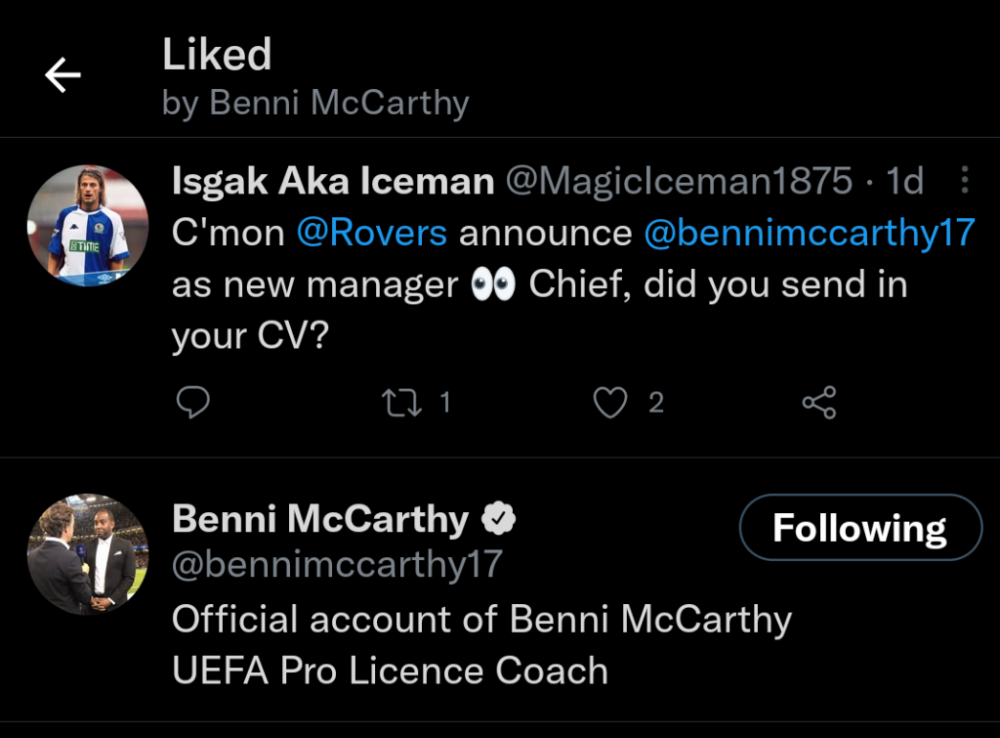Viewport: 1000px width, 738px height.
Task: Click the @bennimccarthy17 handle below Benni's name
Action: point(337,564)
